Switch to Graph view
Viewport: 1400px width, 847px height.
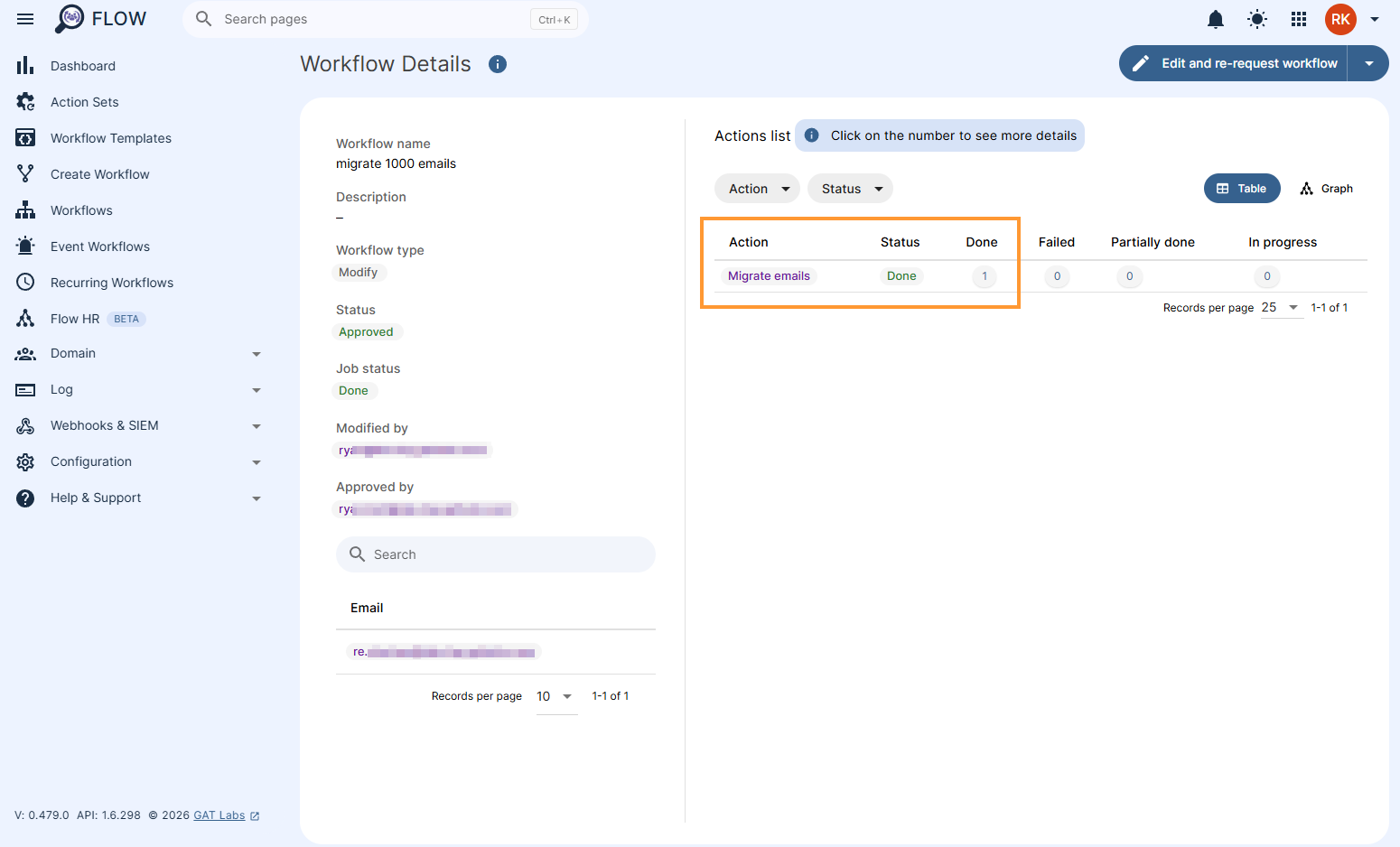click(1326, 189)
